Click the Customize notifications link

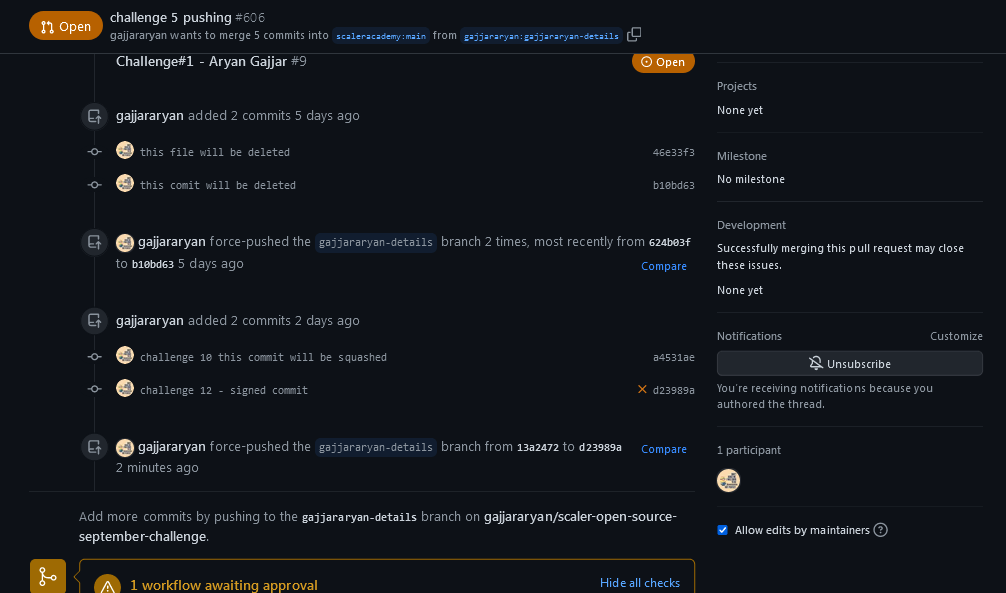click(956, 336)
